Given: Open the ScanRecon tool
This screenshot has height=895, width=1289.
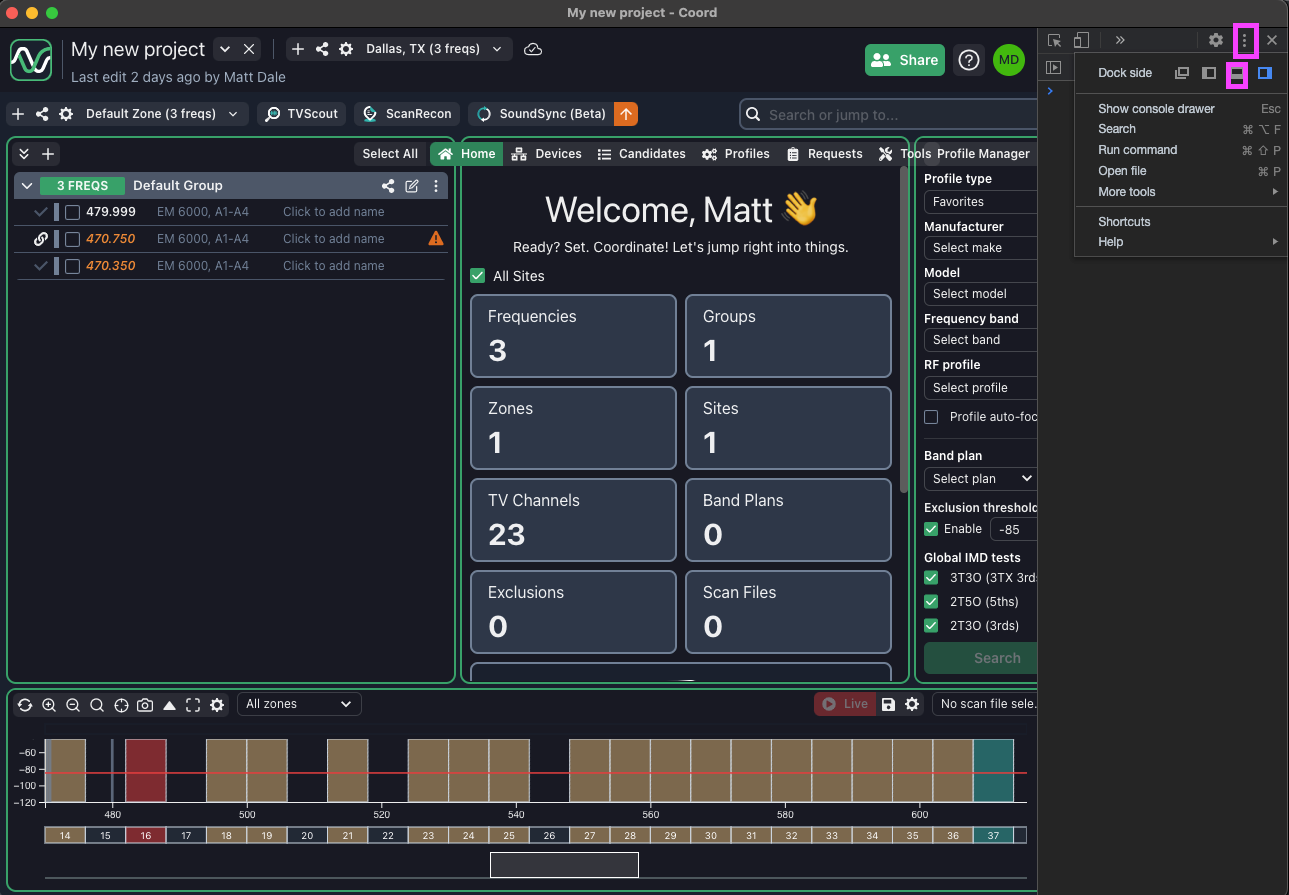Looking at the screenshot, I should (408, 114).
